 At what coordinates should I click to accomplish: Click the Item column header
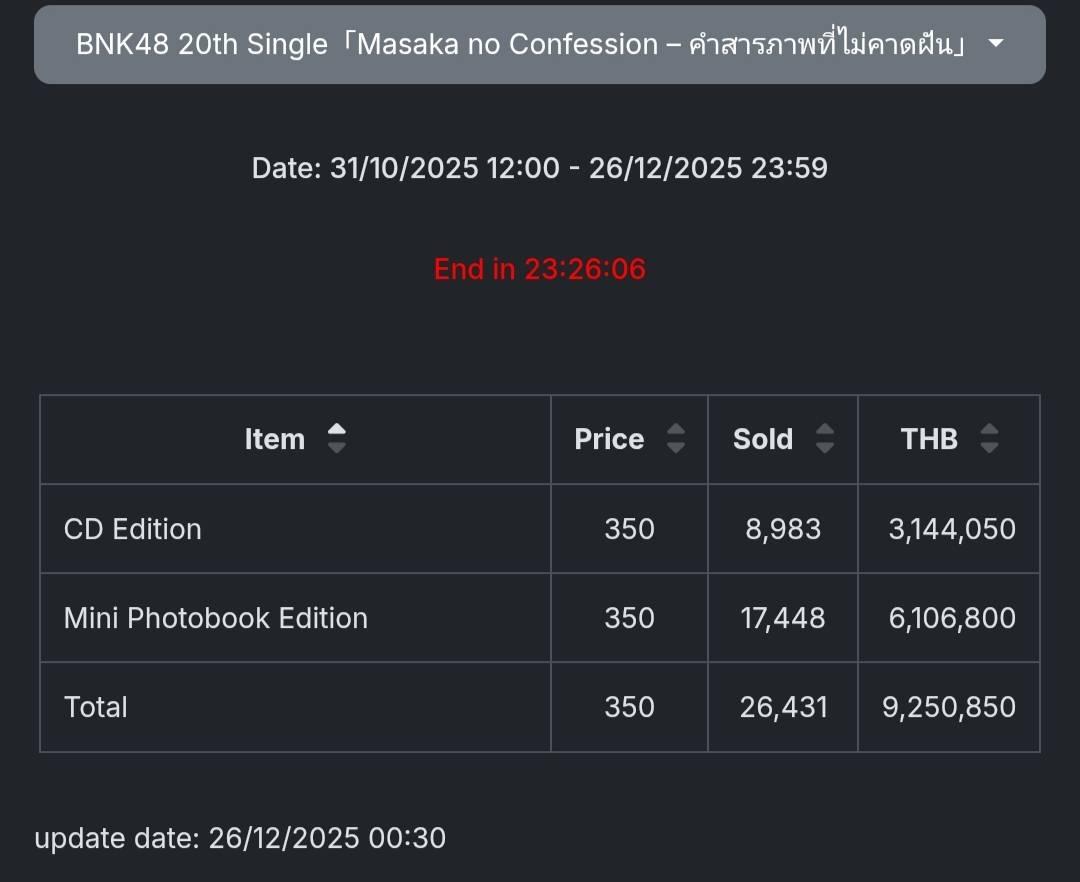[275, 439]
